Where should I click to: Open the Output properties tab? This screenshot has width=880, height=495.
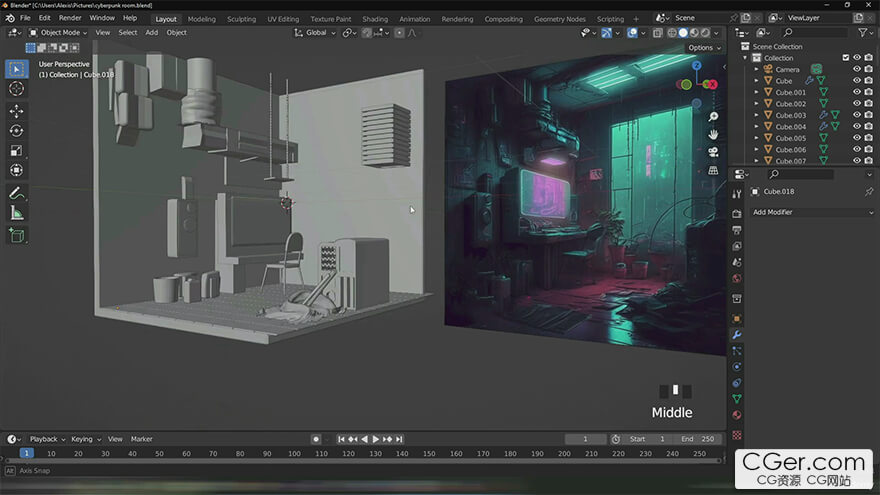point(737,230)
